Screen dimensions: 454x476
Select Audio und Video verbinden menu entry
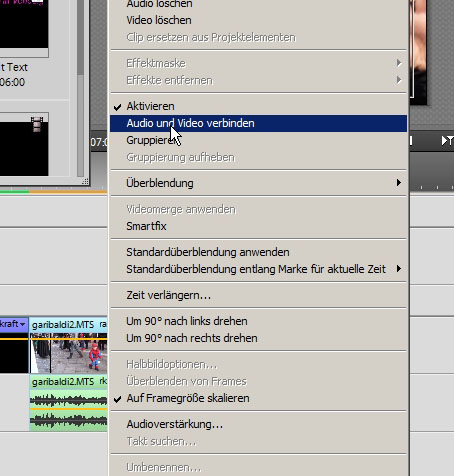258,123
